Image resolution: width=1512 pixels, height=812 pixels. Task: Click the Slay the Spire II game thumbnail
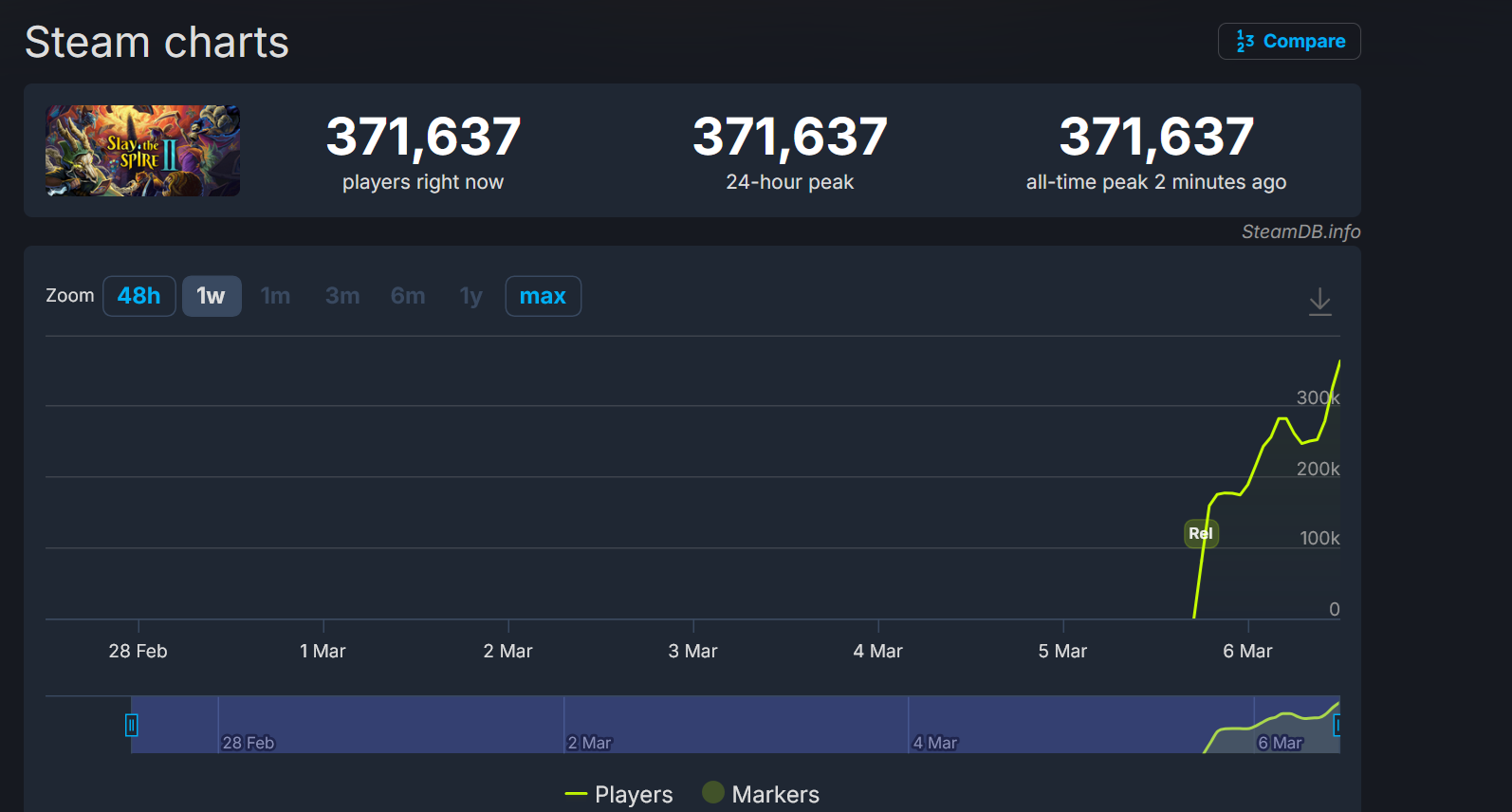click(x=142, y=151)
